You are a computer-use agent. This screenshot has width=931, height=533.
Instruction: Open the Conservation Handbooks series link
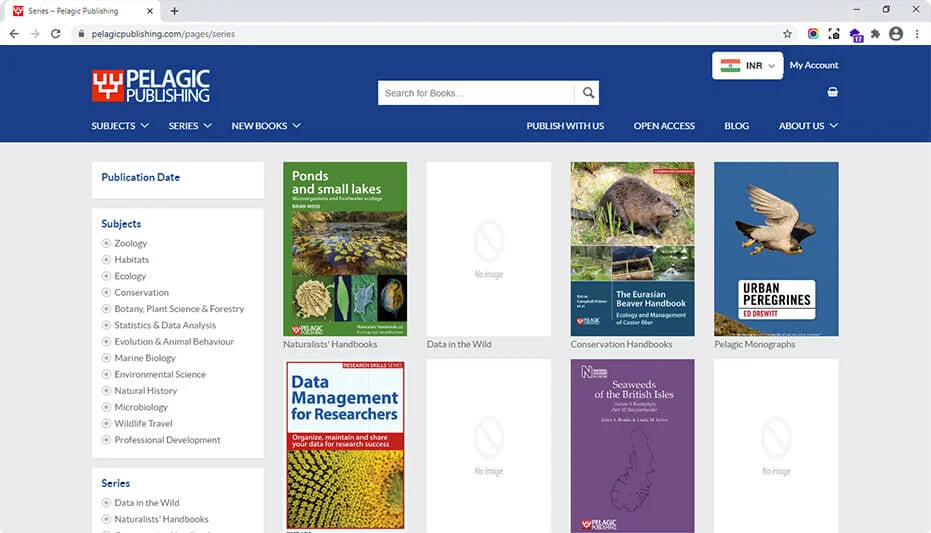tap(621, 344)
